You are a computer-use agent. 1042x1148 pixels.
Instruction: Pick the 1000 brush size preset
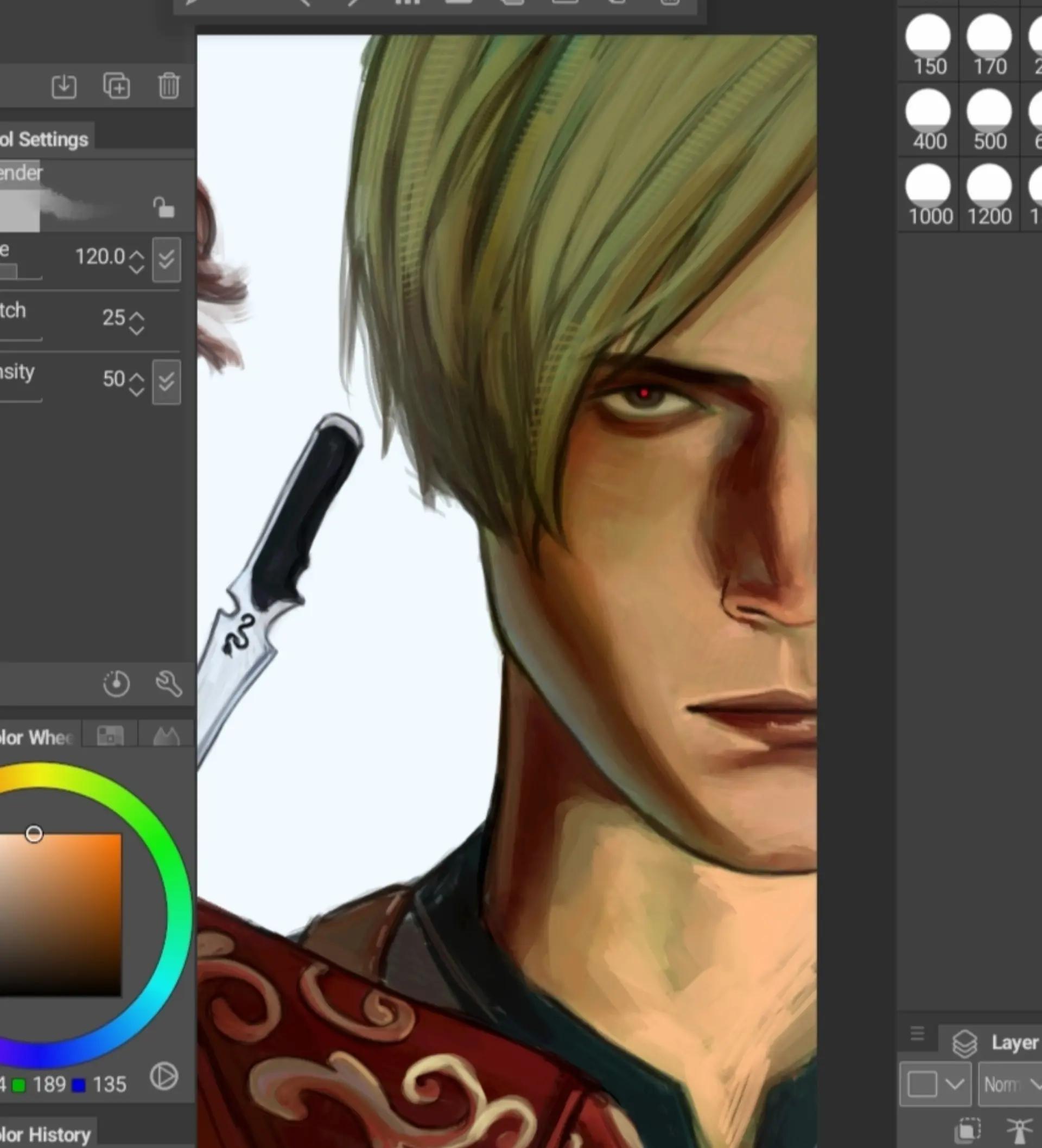pos(929,195)
